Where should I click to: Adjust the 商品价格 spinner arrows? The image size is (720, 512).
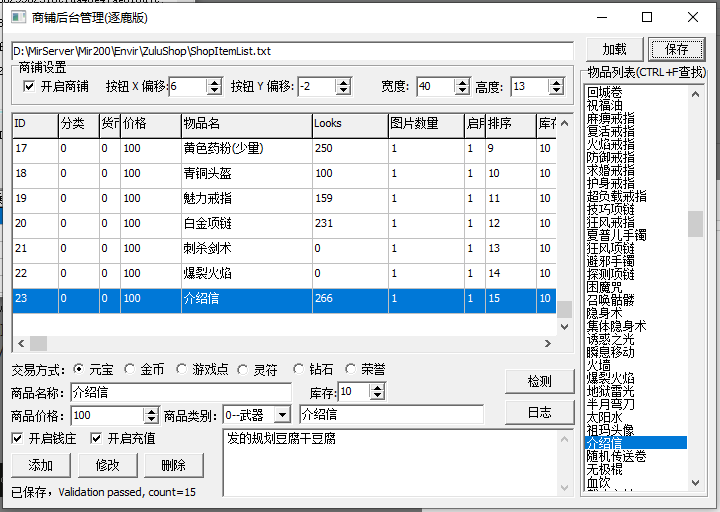click(x=151, y=416)
